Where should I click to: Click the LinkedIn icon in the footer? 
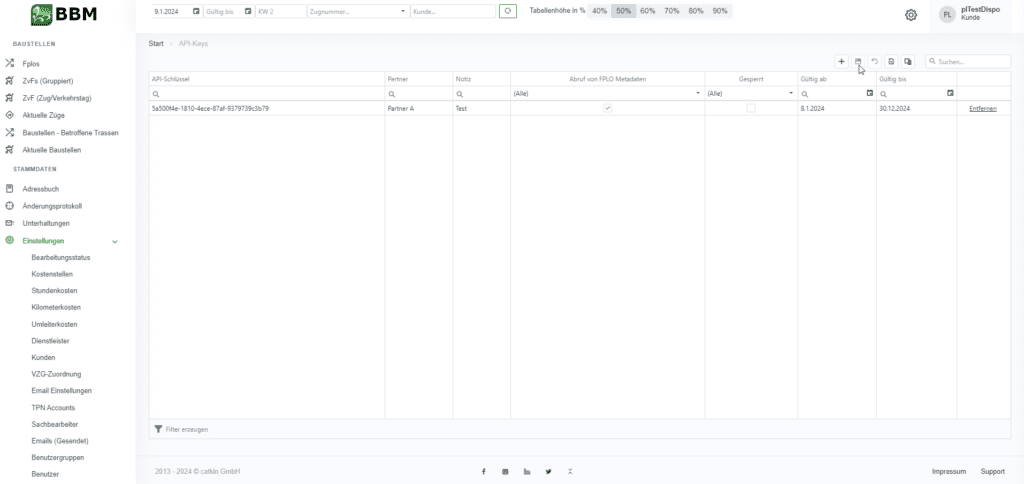tap(527, 471)
